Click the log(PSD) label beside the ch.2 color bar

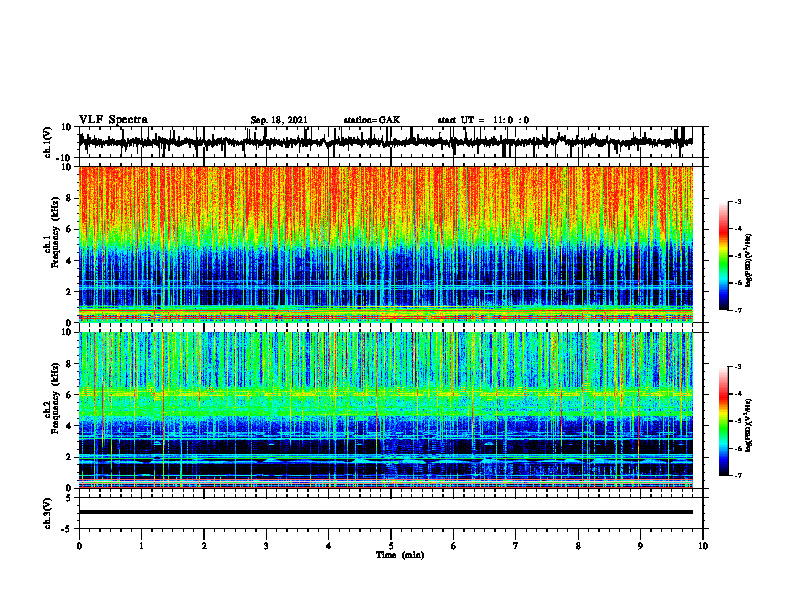(748, 424)
